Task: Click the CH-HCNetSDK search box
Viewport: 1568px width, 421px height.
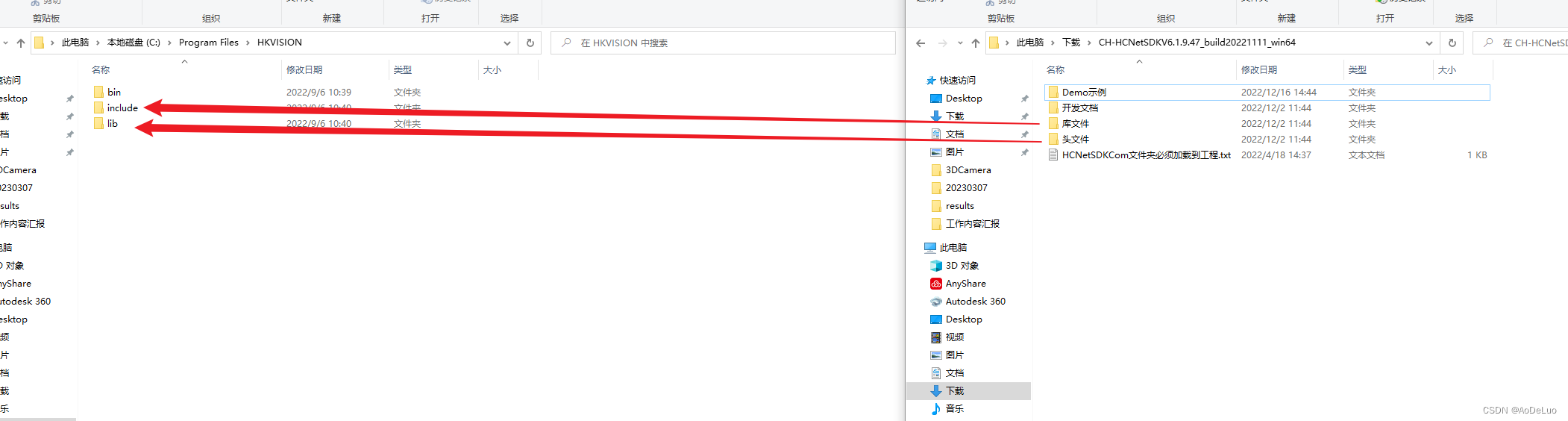Action: tap(1522, 43)
